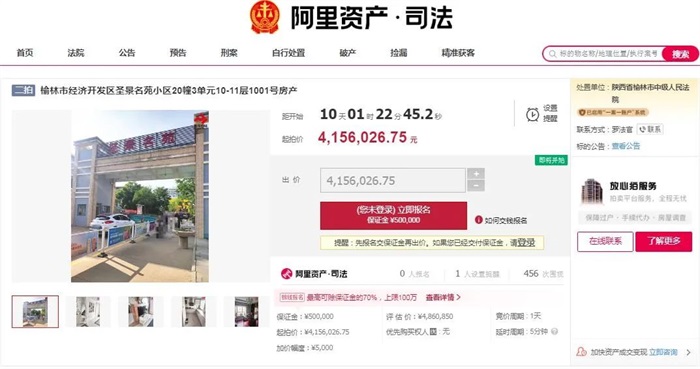Click the minus bid decrement button
The width and height of the screenshot is (700, 369).
(476, 186)
